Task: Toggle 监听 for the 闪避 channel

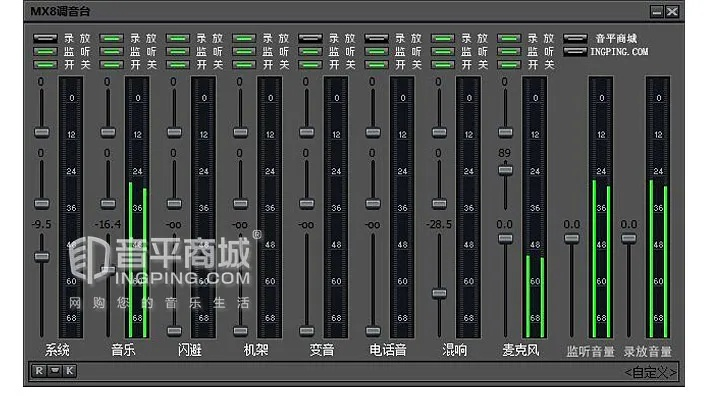Action: (178, 52)
